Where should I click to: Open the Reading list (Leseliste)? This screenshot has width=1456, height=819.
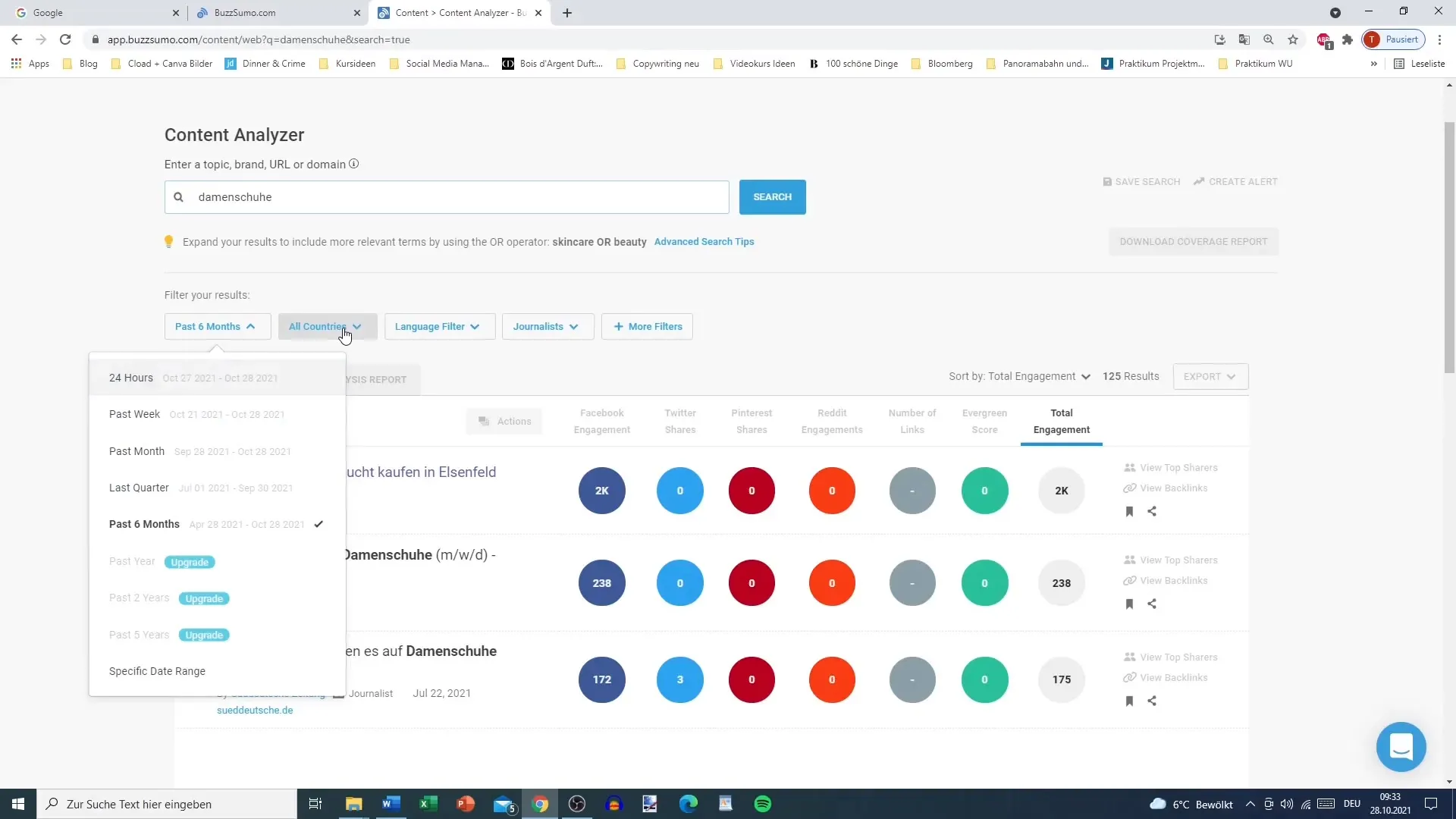(x=1420, y=64)
